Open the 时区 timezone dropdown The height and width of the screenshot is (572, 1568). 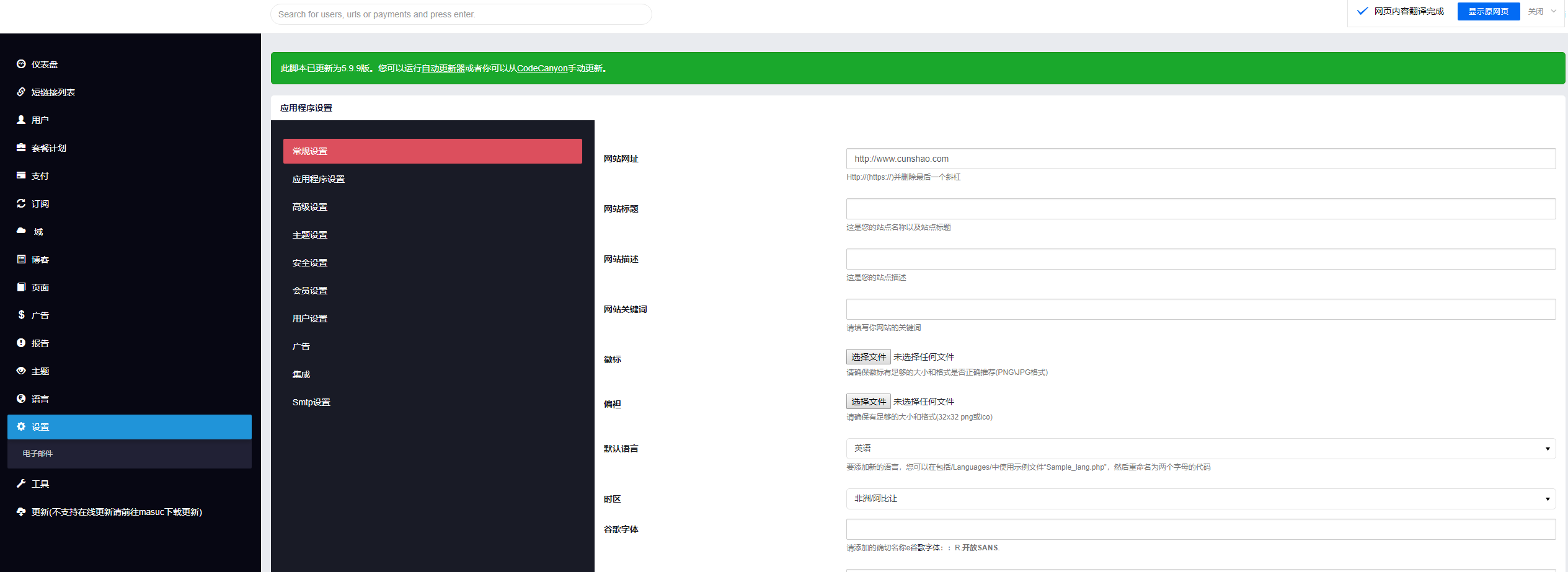point(1200,498)
